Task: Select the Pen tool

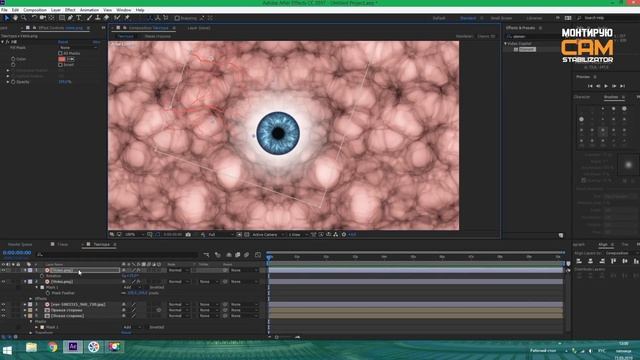Action: [70, 18]
